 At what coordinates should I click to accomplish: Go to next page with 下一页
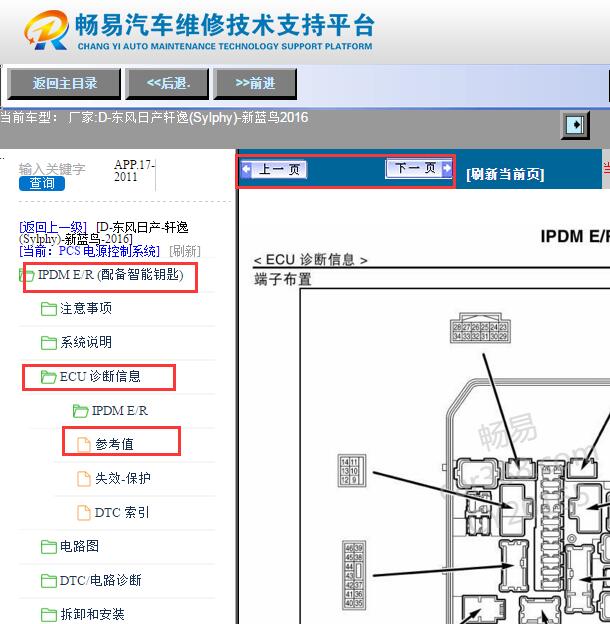(419, 168)
